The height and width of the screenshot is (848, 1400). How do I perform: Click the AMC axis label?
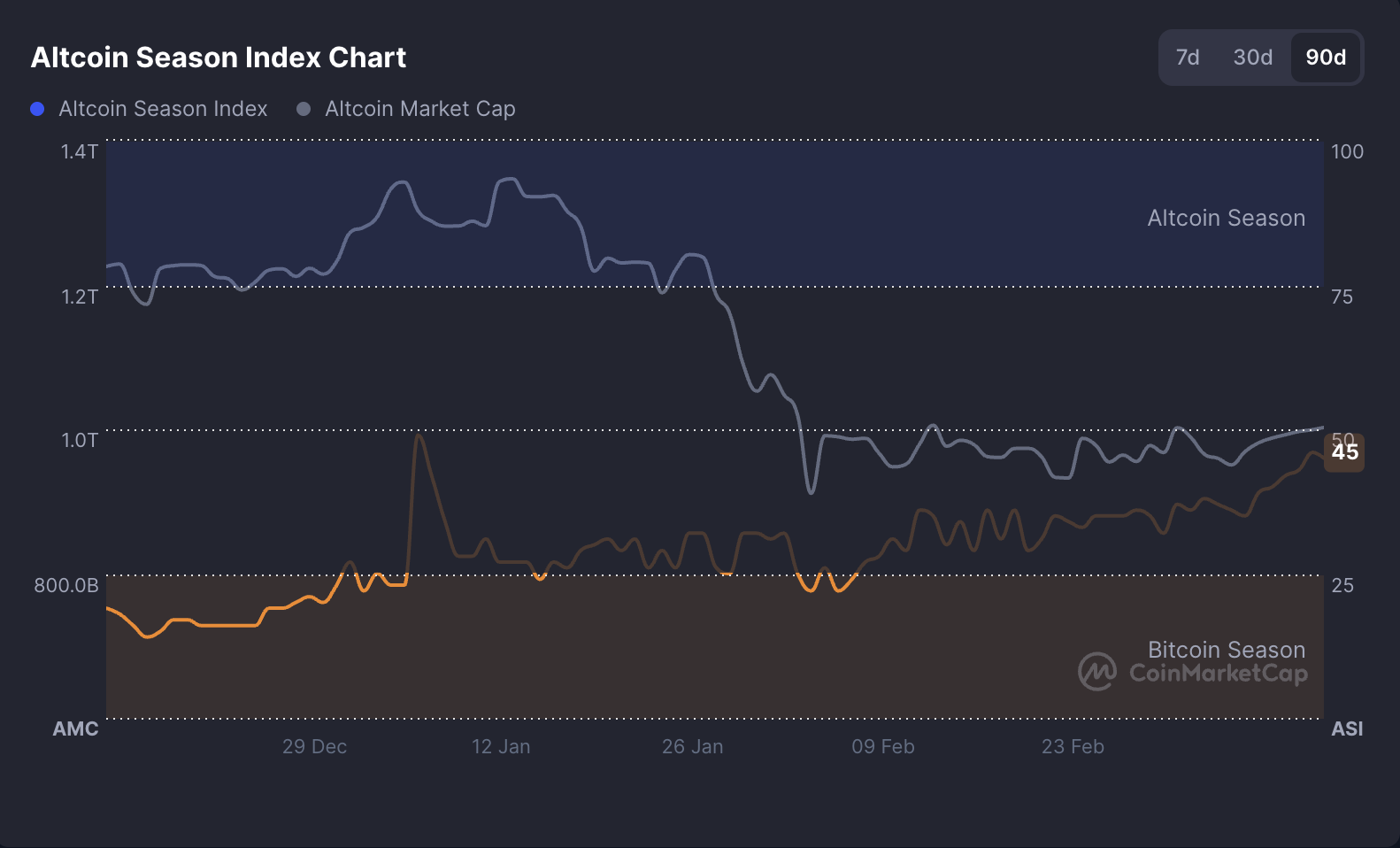[75, 729]
